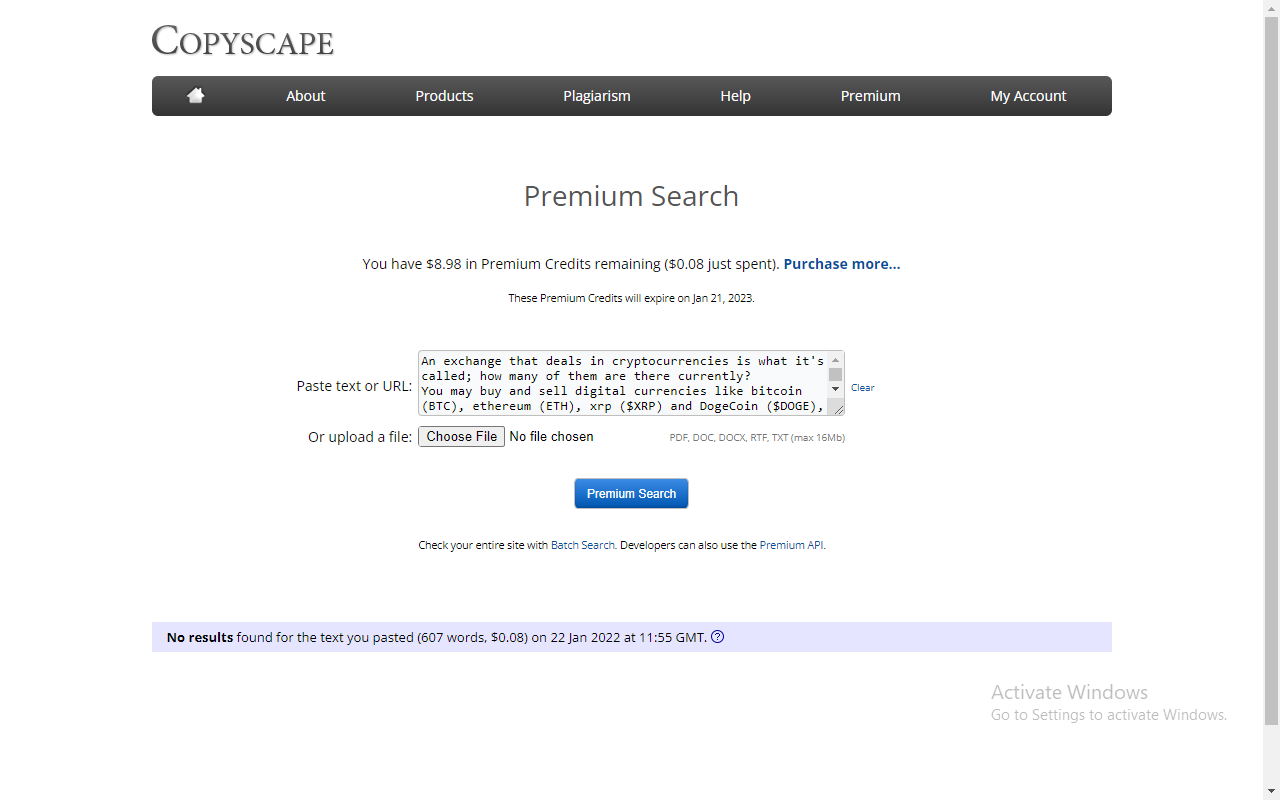Click the text area scroll down arrow
1280x800 pixels.
(x=836, y=389)
